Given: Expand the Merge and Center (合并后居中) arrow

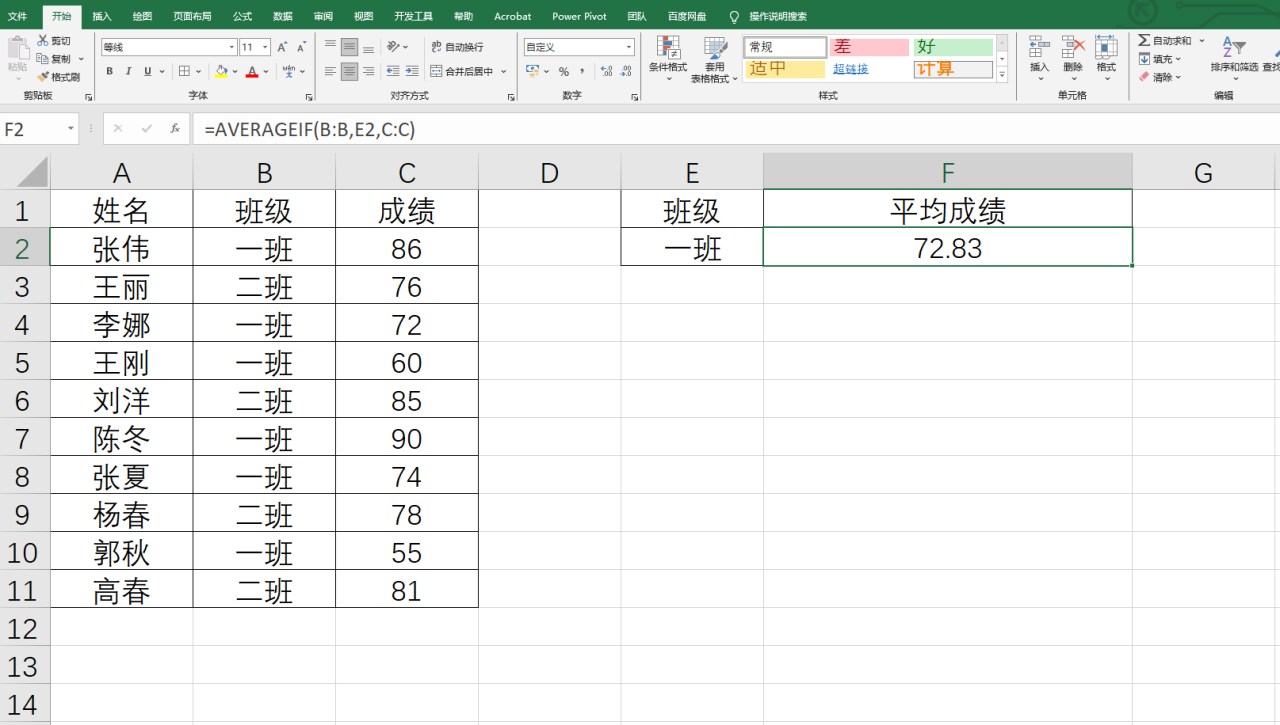Looking at the screenshot, I should [x=504, y=71].
